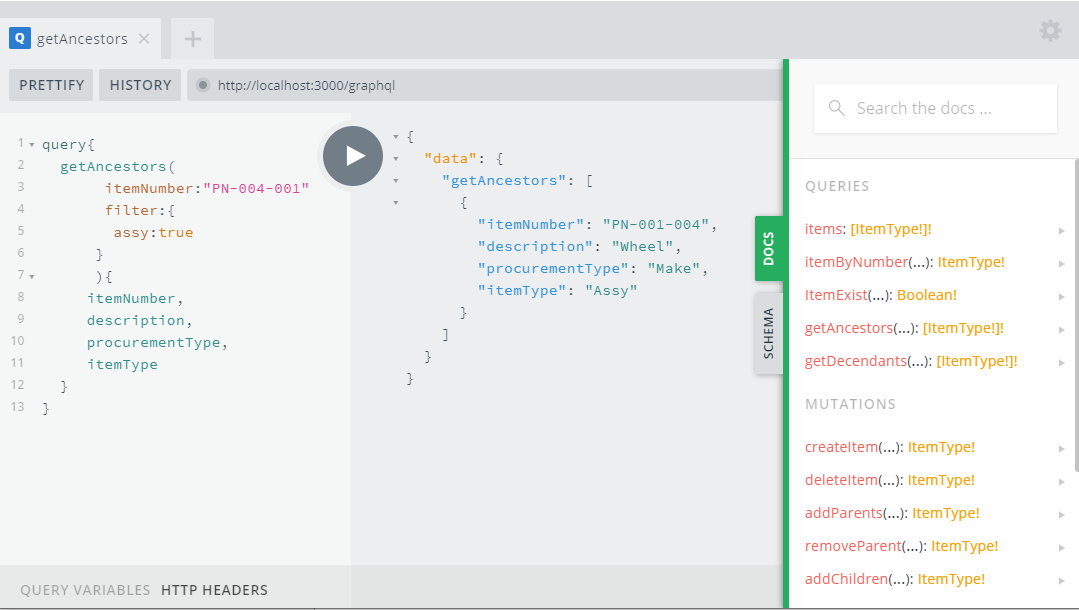Click the Q icon on getAncestors tab
The height and width of the screenshot is (610, 1079).
[x=19, y=39]
